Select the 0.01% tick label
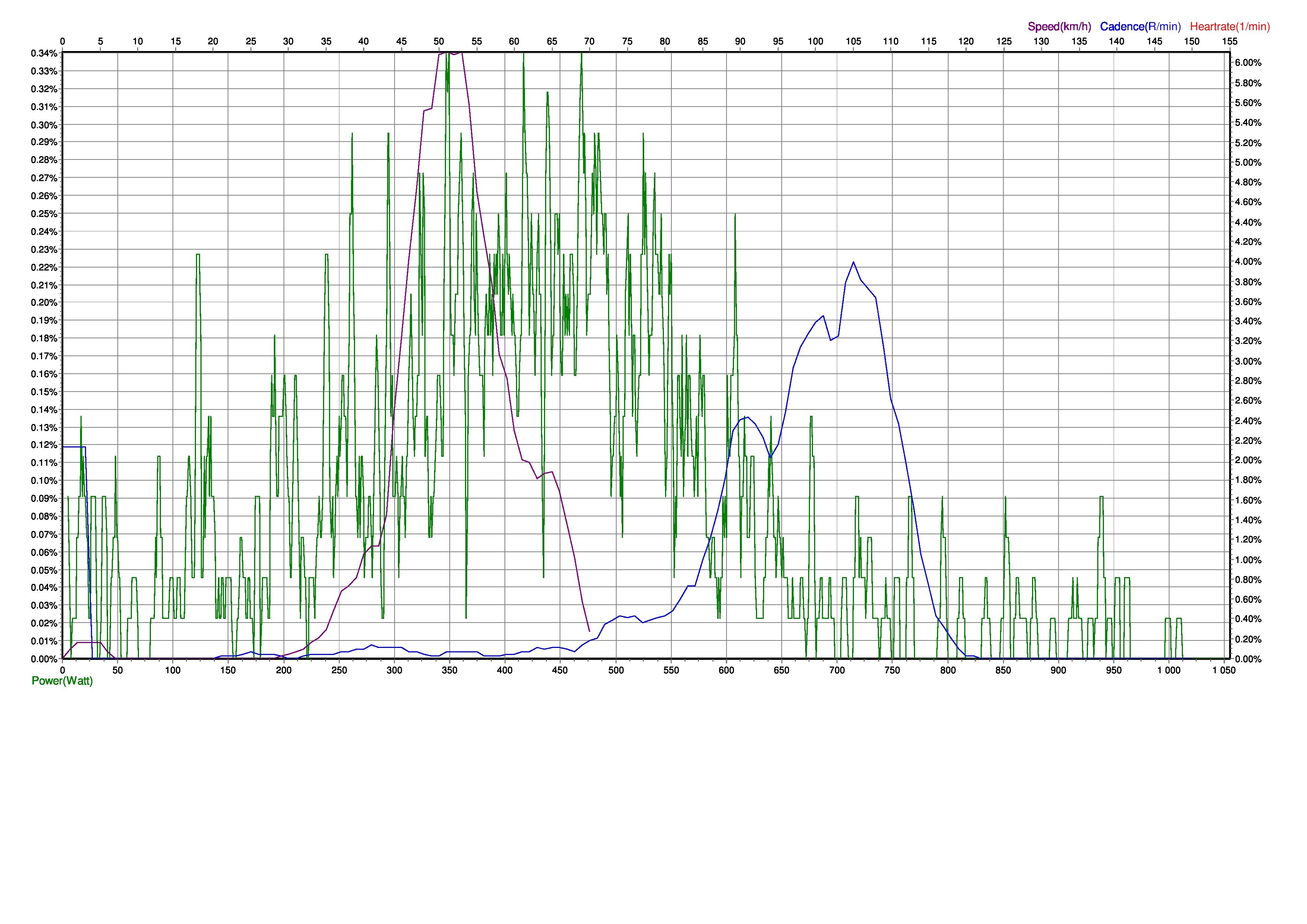Image resolution: width=1307 pixels, height=924 pixels. click(x=44, y=641)
